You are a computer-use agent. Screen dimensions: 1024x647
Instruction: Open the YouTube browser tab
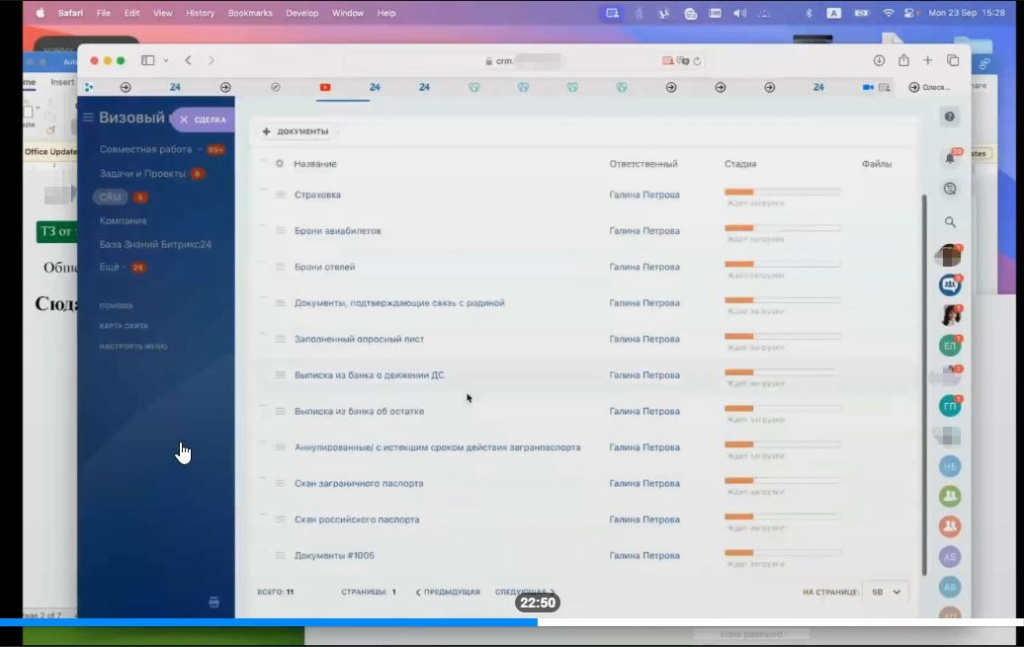pyautogui.click(x=325, y=88)
